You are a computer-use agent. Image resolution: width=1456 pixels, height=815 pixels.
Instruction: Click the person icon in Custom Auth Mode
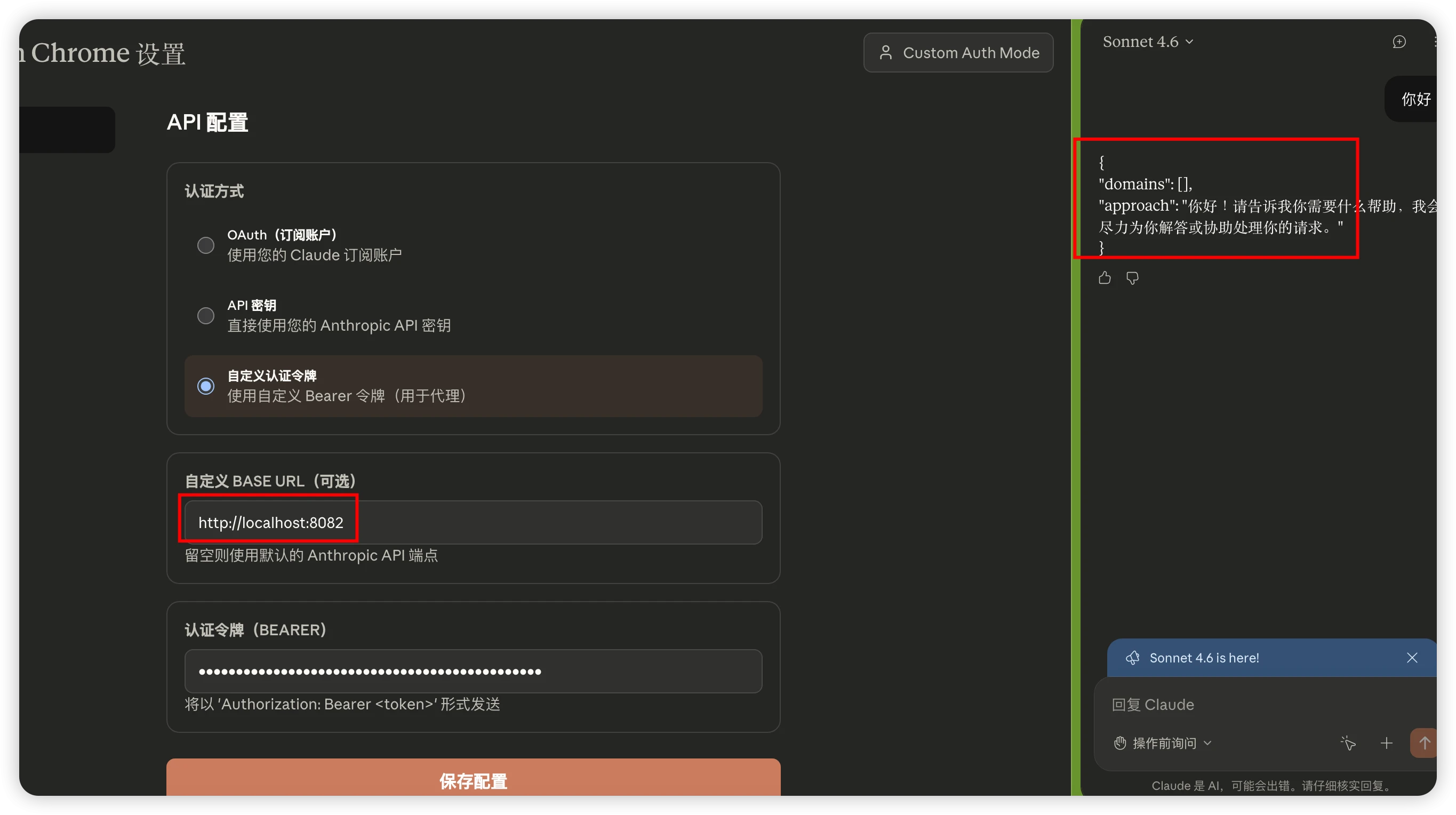pos(886,53)
